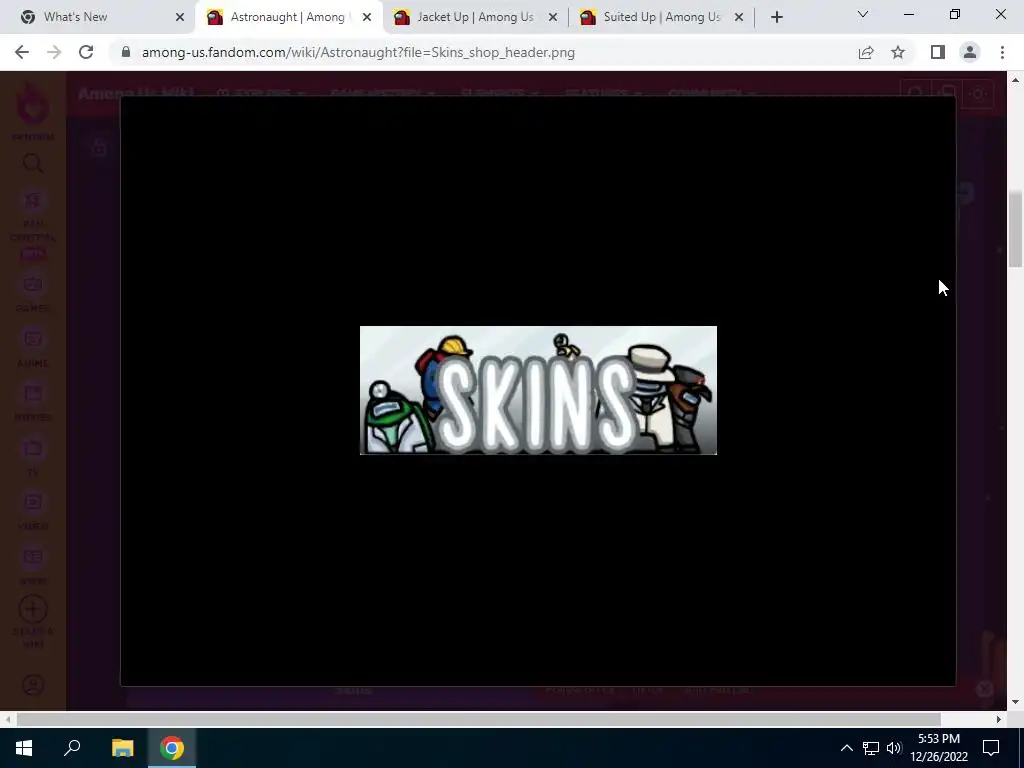This screenshot has height=768, width=1024.
Task: Click the Chrome icon in the taskbar
Action: point(172,748)
